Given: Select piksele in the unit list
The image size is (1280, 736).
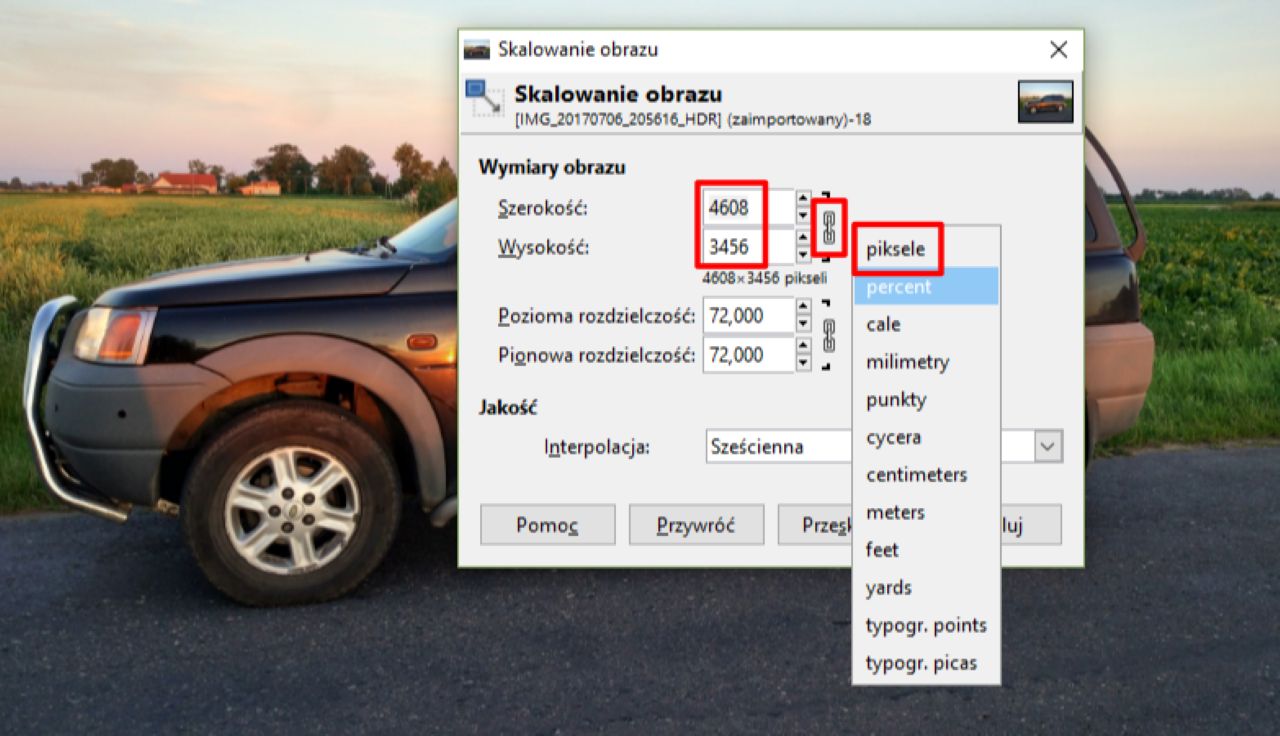Looking at the screenshot, I should click(926, 249).
